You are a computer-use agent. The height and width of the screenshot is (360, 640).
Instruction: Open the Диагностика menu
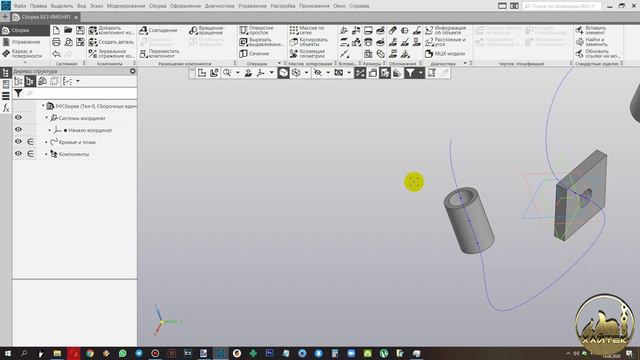click(220, 6)
